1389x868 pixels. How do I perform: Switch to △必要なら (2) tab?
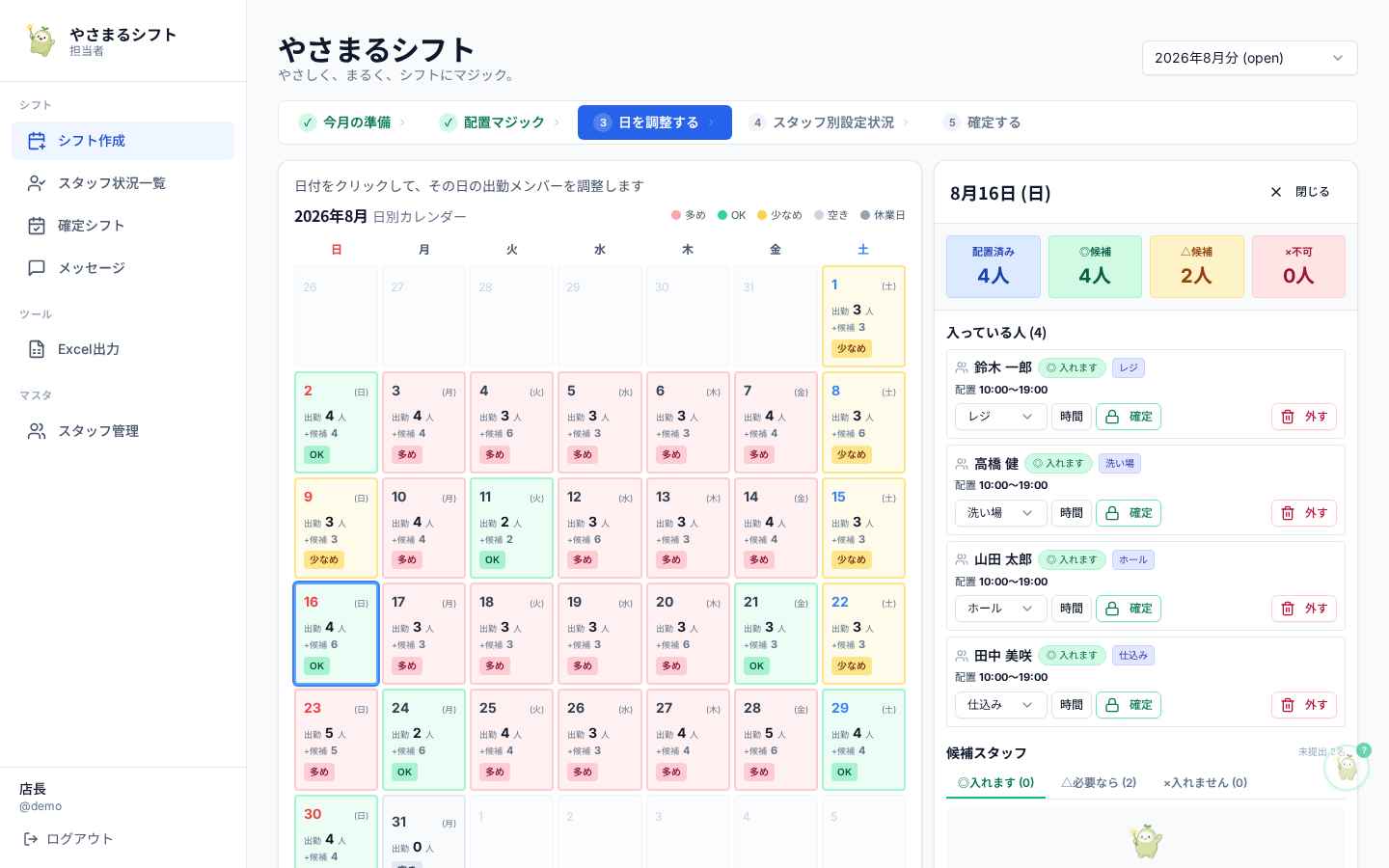(1099, 783)
